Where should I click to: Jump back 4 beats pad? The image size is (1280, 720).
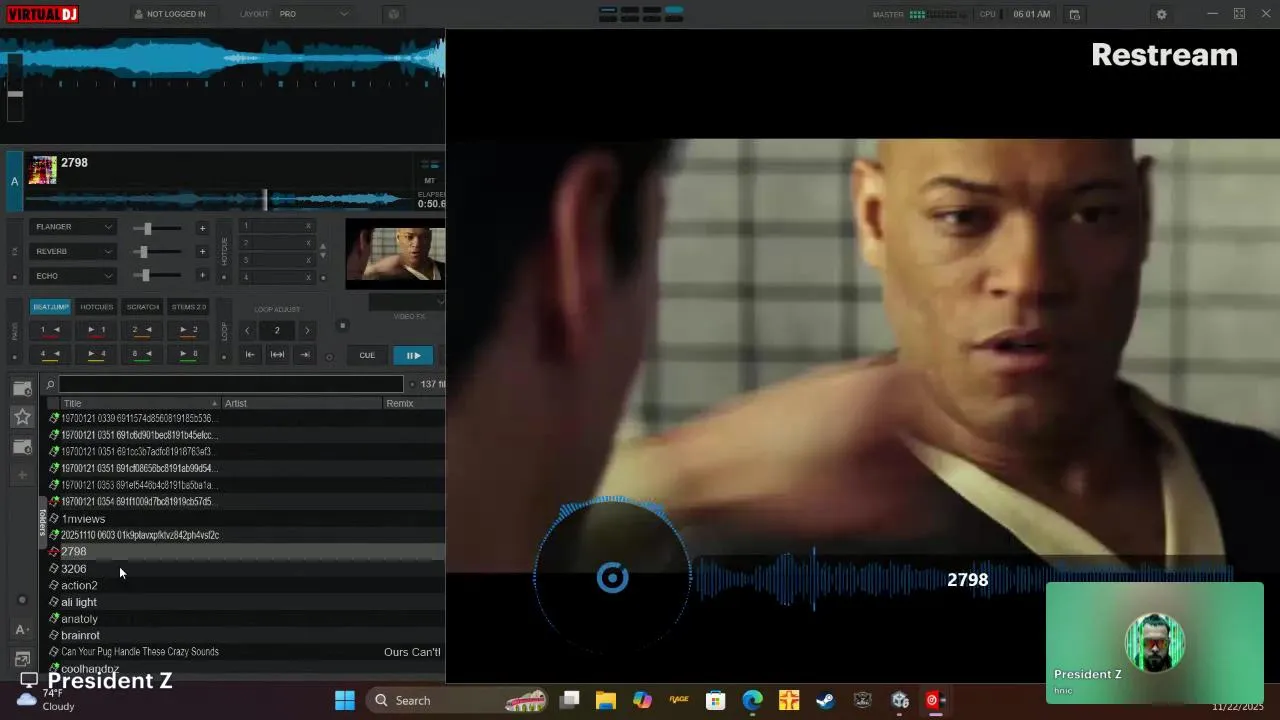click(x=50, y=354)
